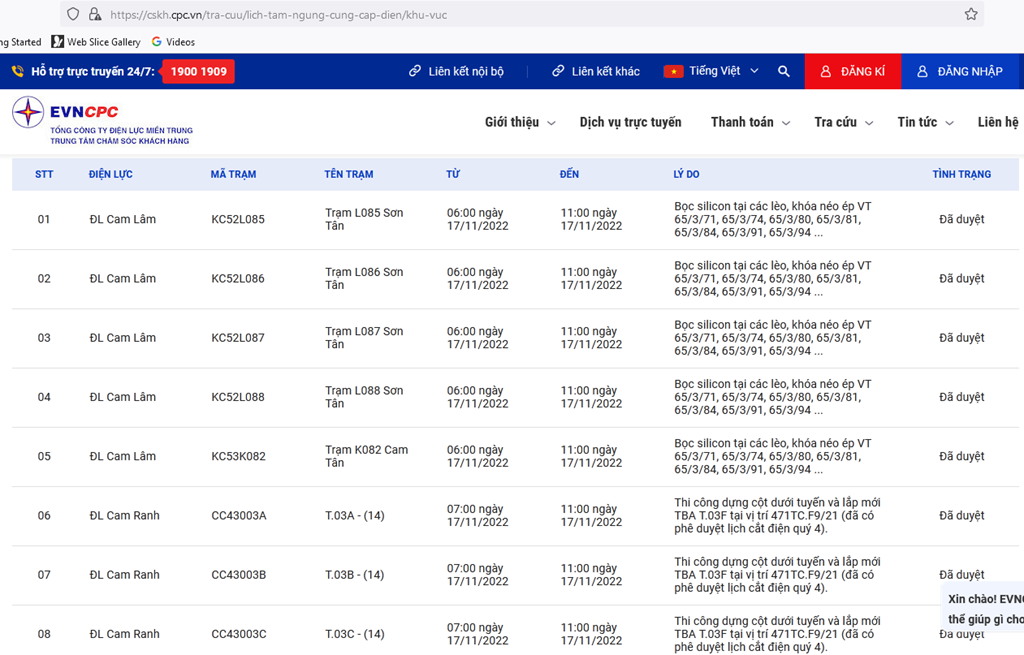Viewport: 1024px width, 655px height.
Task: Open the Videos bookmark
Action: [173, 42]
